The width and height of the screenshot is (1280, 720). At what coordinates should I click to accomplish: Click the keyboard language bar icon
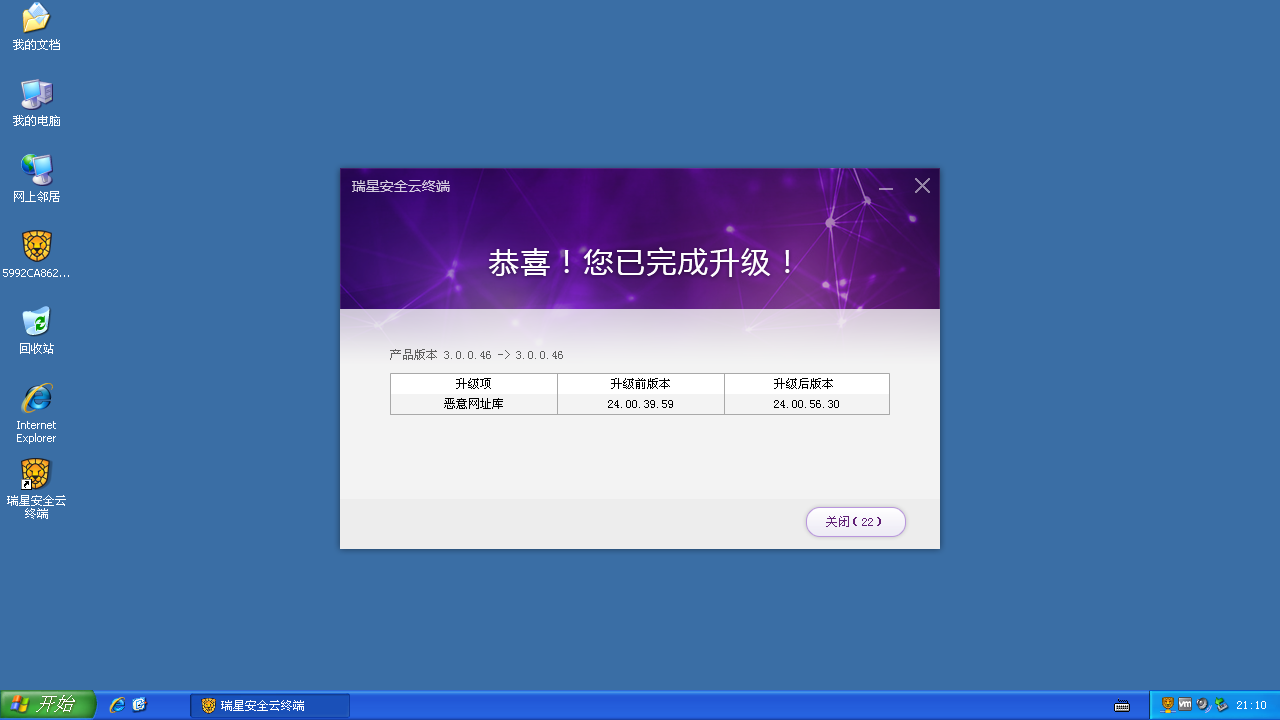point(1122,705)
